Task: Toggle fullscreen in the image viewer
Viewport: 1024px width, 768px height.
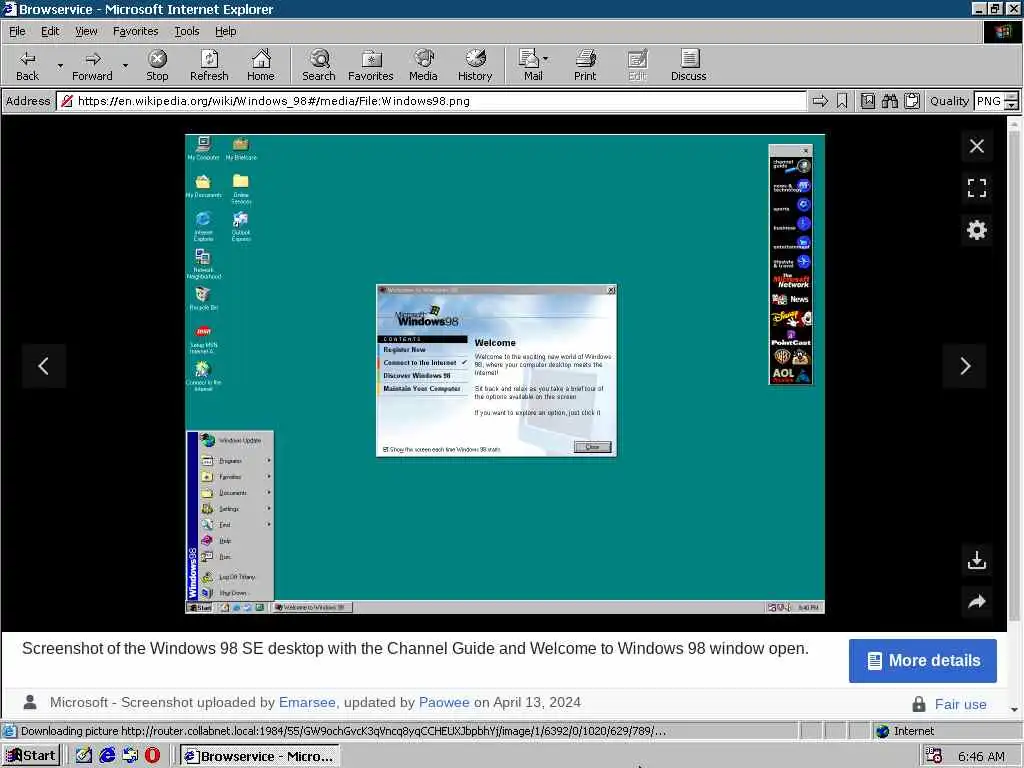Action: pos(977,188)
